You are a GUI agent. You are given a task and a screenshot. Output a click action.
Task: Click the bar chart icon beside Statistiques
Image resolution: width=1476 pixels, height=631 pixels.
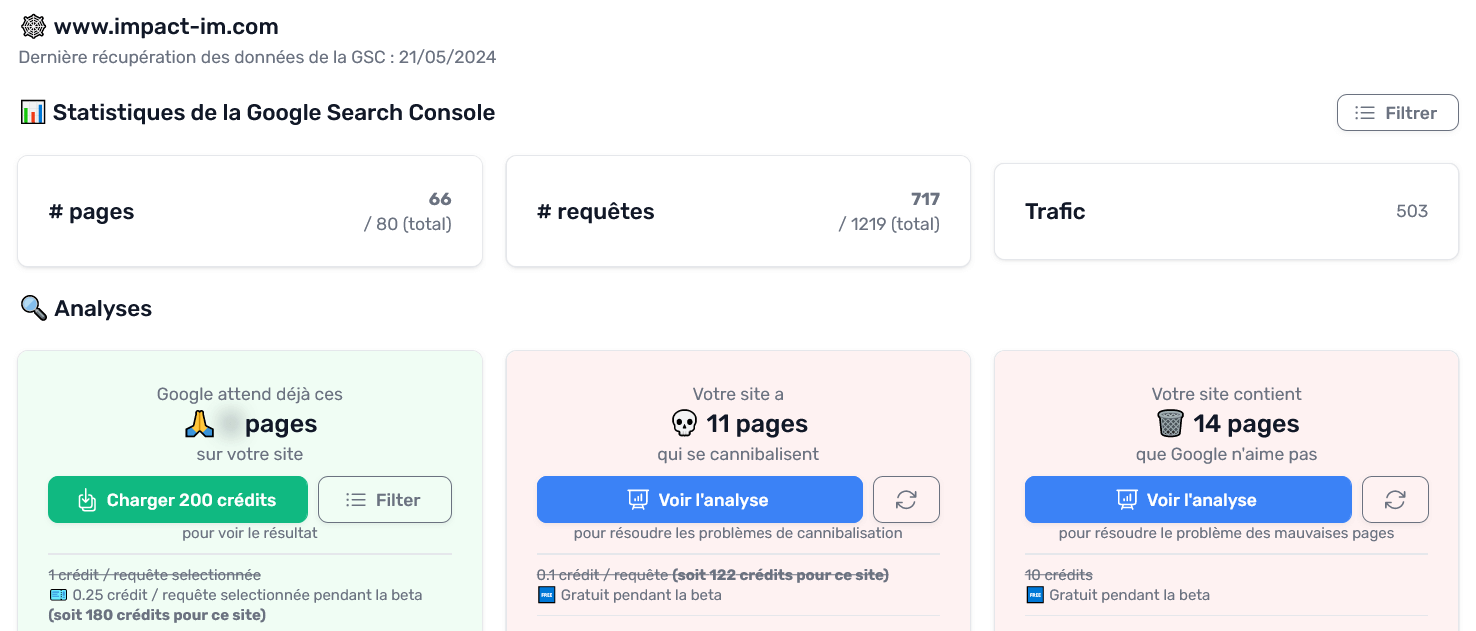click(x=33, y=112)
